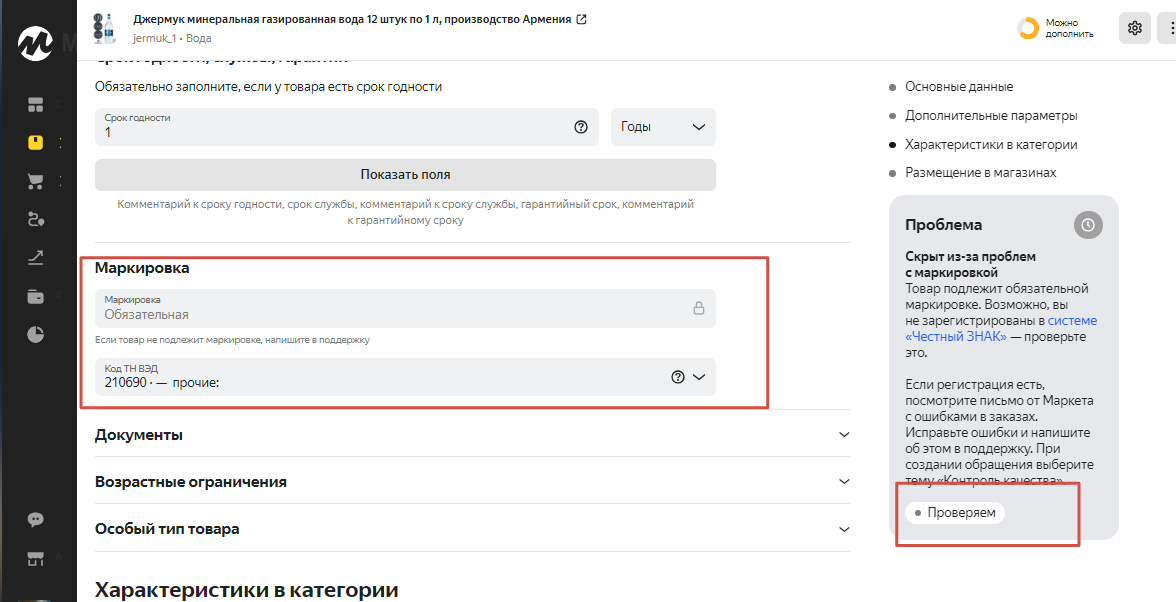
Task: Open the wallet finance icon in sidebar
Action: 35,296
